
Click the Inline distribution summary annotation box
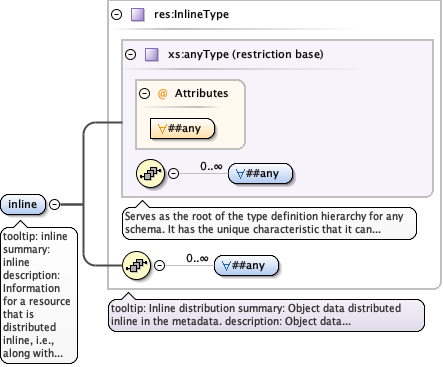pyautogui.click(x=266, y=315)
